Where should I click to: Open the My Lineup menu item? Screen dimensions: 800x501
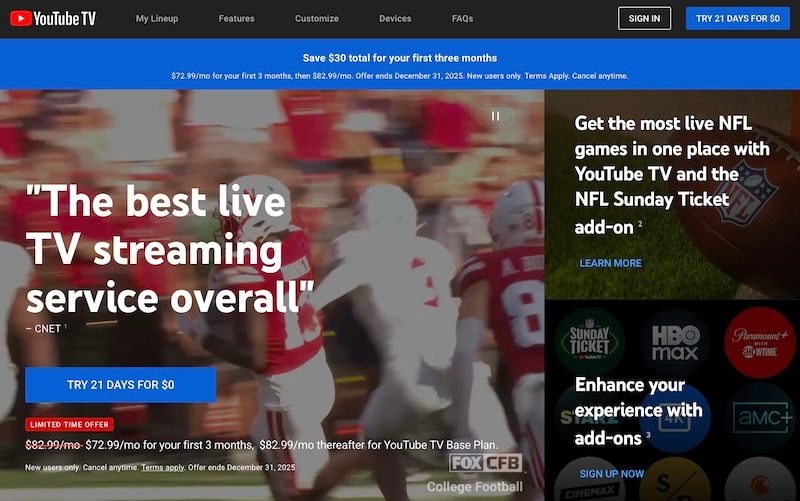[157, 18]
